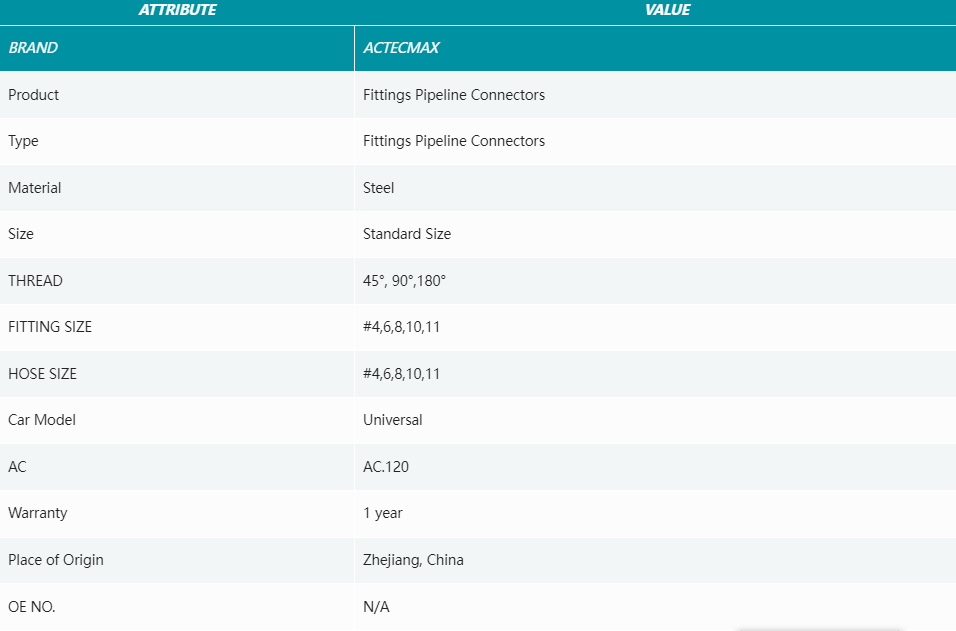Screen dimensions: 956x631
Task: Click the ATTRIBUTE column header
Action: tap(177, 10)
